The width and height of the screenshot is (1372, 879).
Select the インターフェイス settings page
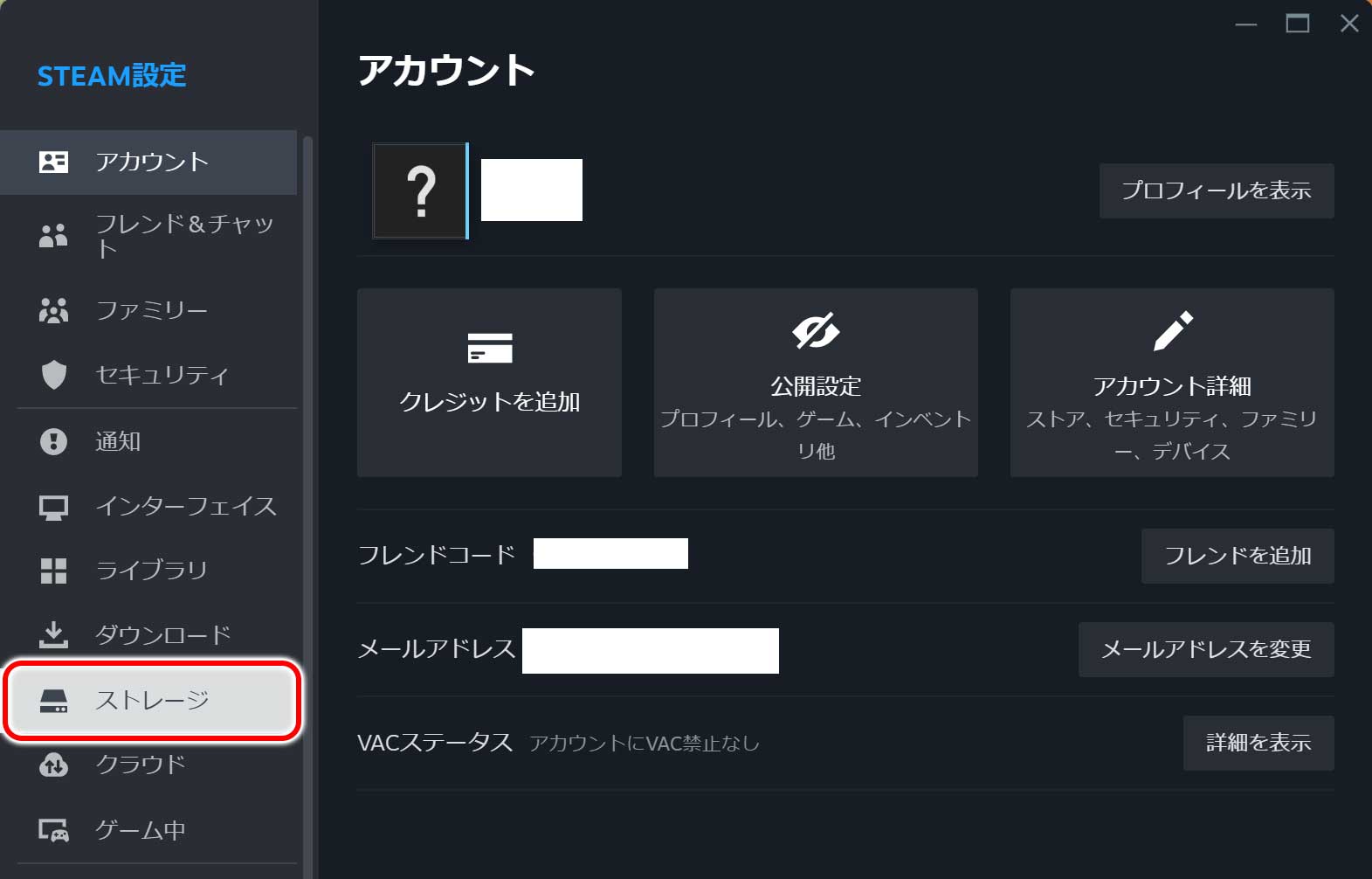pyautogui.click(x=148, y=507)
